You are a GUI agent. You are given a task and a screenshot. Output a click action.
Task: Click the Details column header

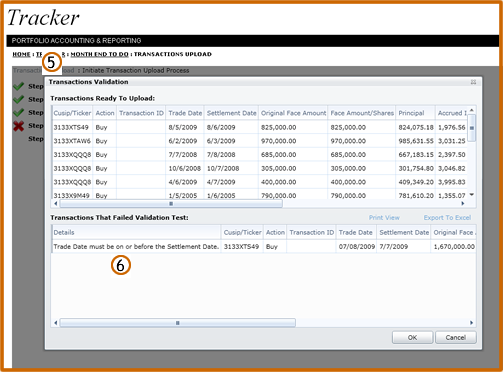[136, 232]
